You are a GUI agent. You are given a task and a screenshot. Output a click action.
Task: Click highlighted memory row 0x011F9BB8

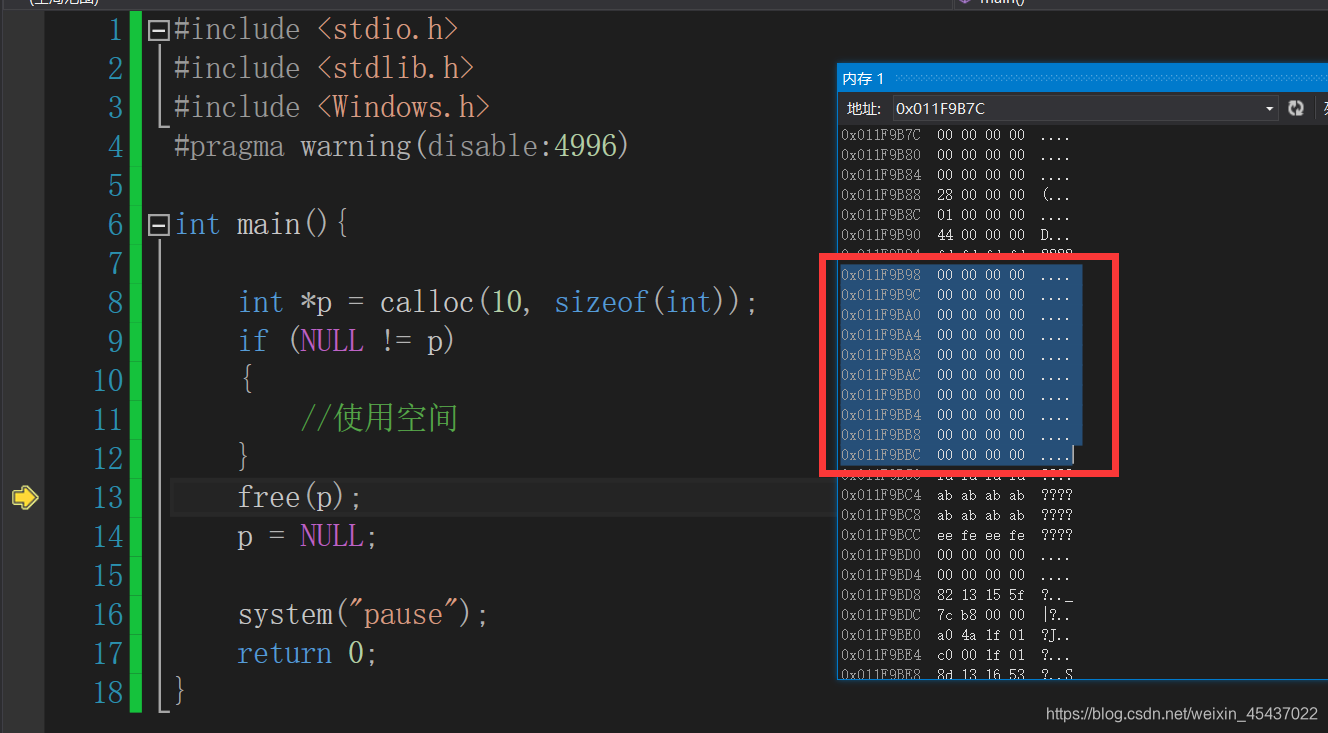[955, 435]
